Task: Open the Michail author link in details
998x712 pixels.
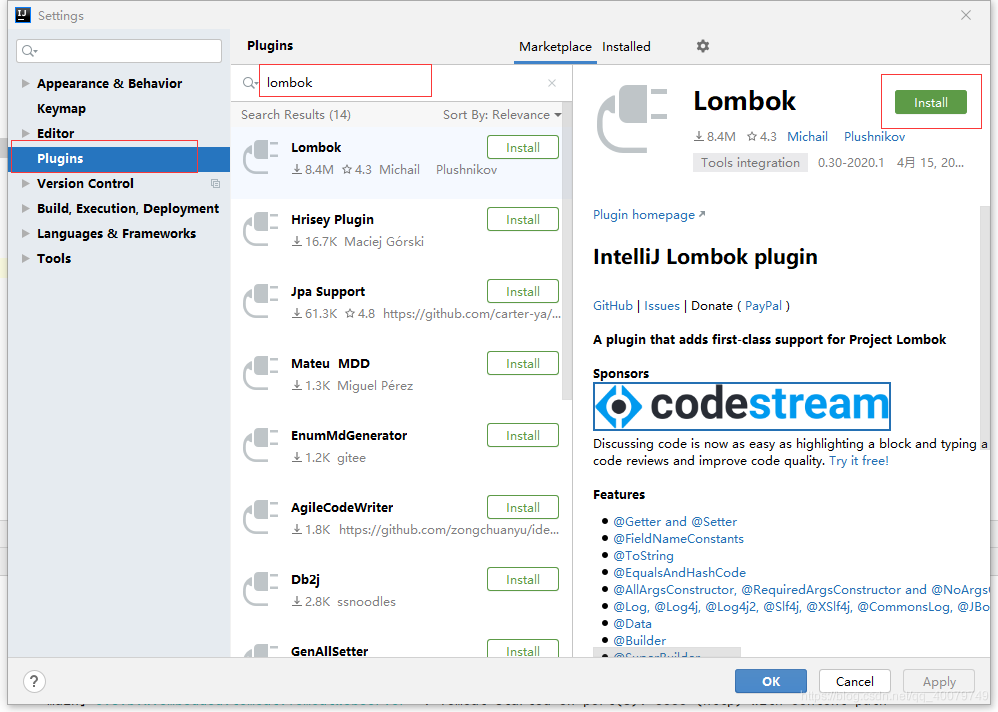Action: [807, 137]
